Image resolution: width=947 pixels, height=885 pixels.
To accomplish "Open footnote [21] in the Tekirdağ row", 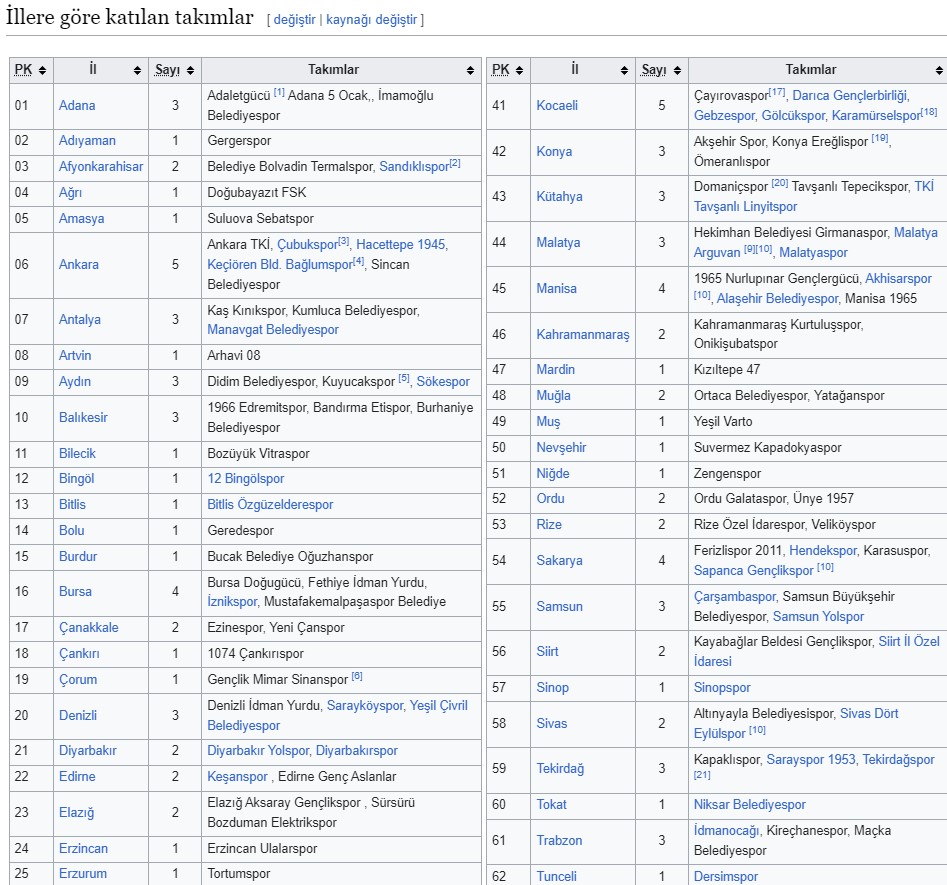I will (x=702, y=775).
